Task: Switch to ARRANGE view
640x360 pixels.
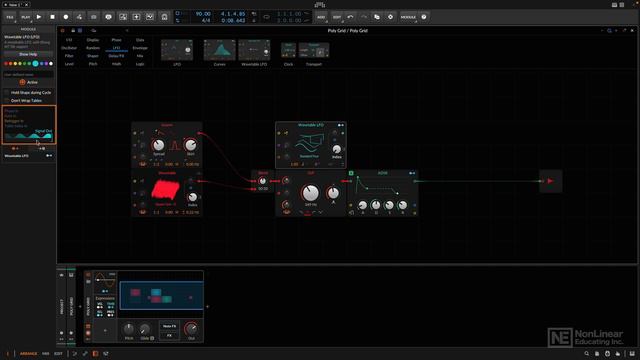Action: coord(29,353)
